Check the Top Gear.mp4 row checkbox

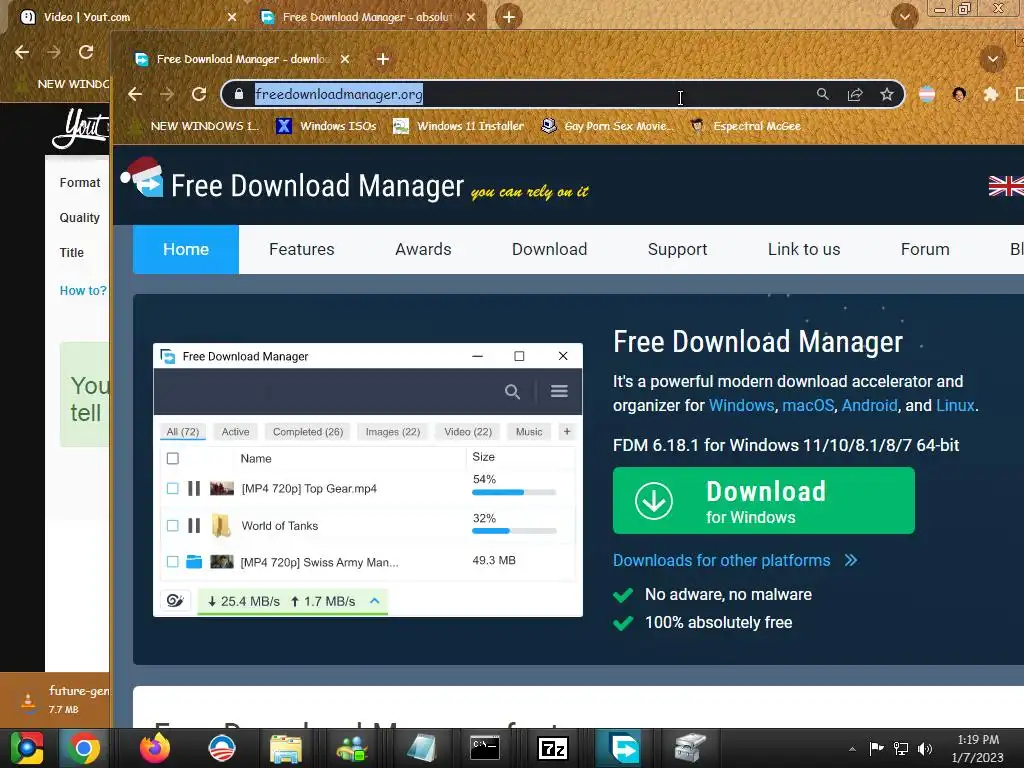172,488
